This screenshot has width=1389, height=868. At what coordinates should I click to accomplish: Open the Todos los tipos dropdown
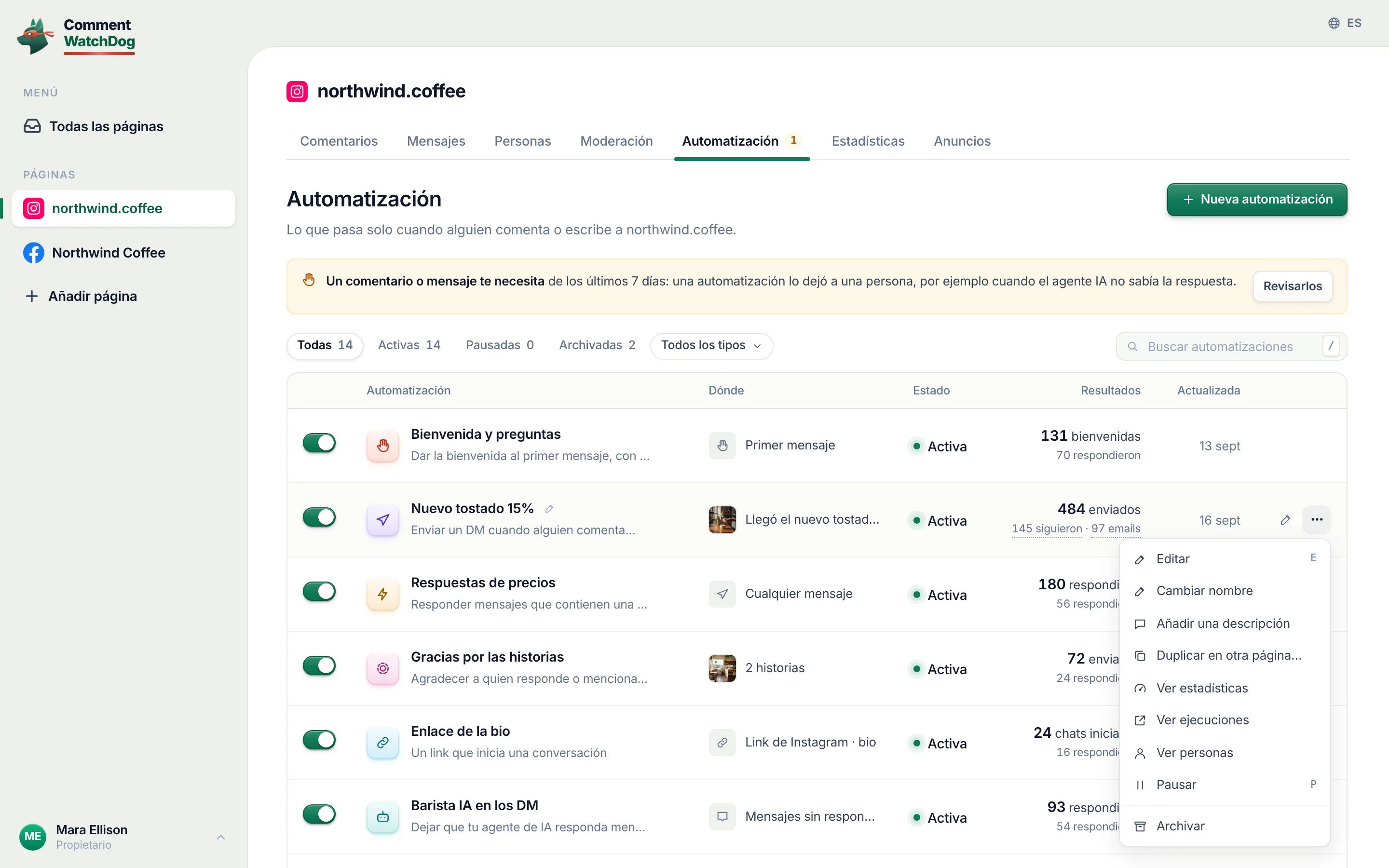pyautogui.click(x=711, y=346)
